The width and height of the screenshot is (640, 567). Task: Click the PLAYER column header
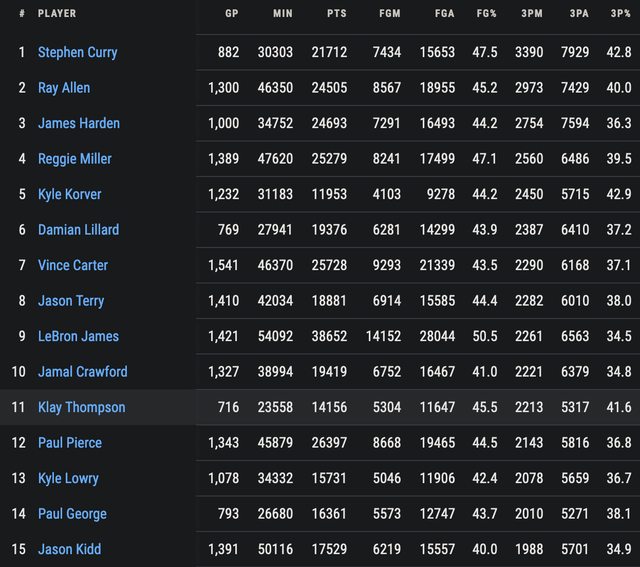click(57, 14)
